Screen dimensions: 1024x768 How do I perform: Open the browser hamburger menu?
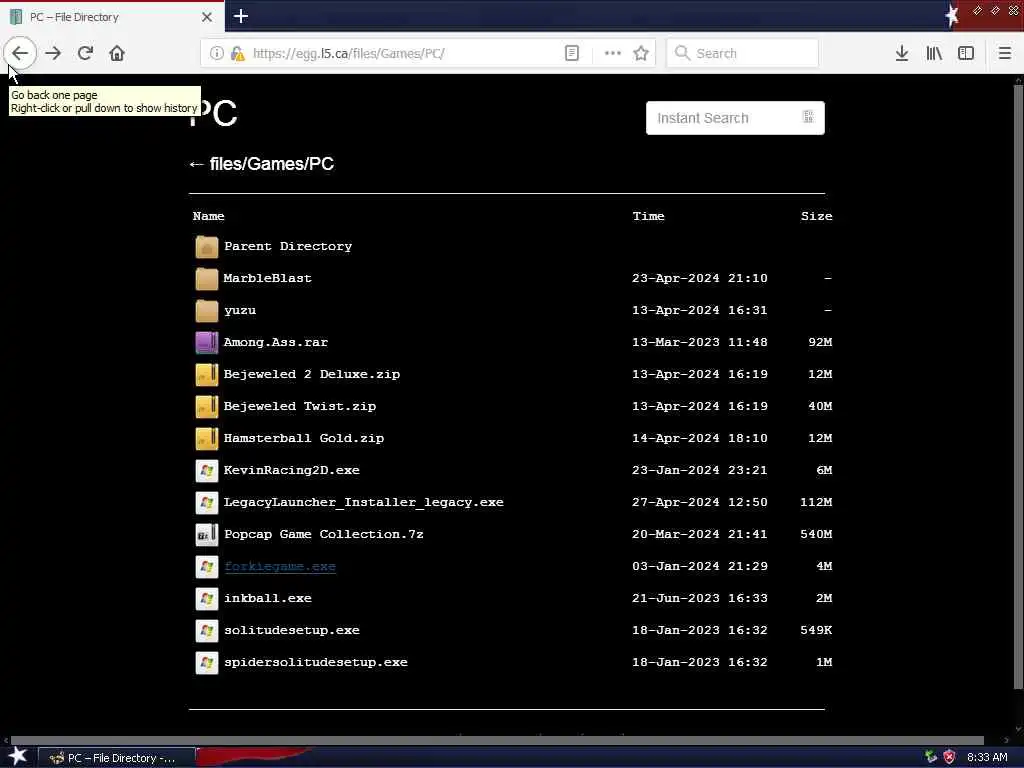pyautogui.click(x=1005, y=54)
